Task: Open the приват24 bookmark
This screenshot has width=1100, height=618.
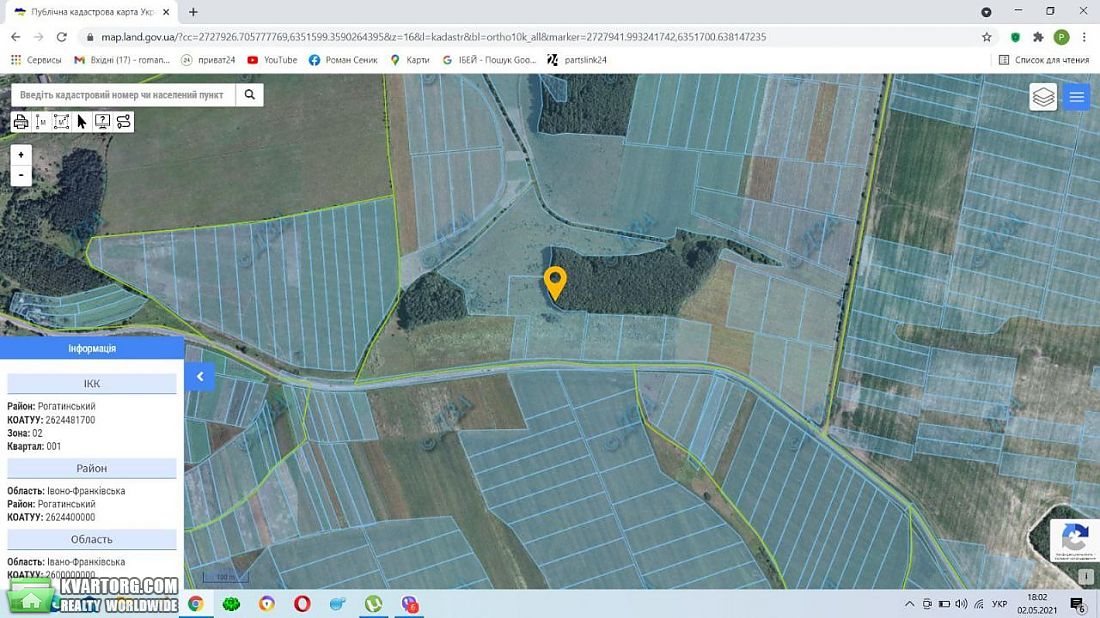Action: pos(208,60)
